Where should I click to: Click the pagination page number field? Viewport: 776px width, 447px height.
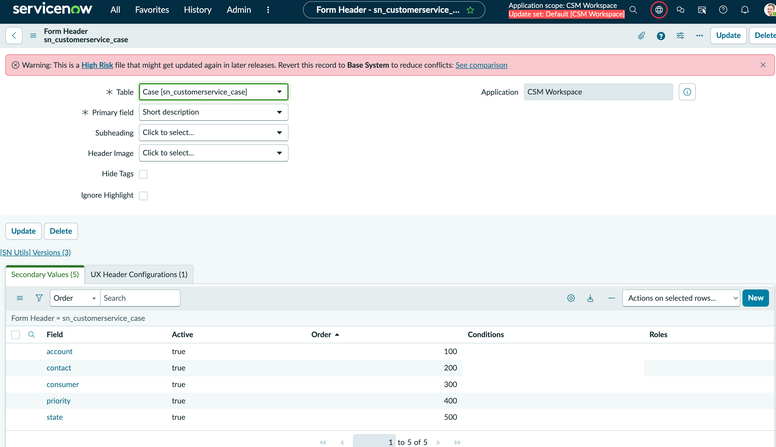click(x=375, y=442)
